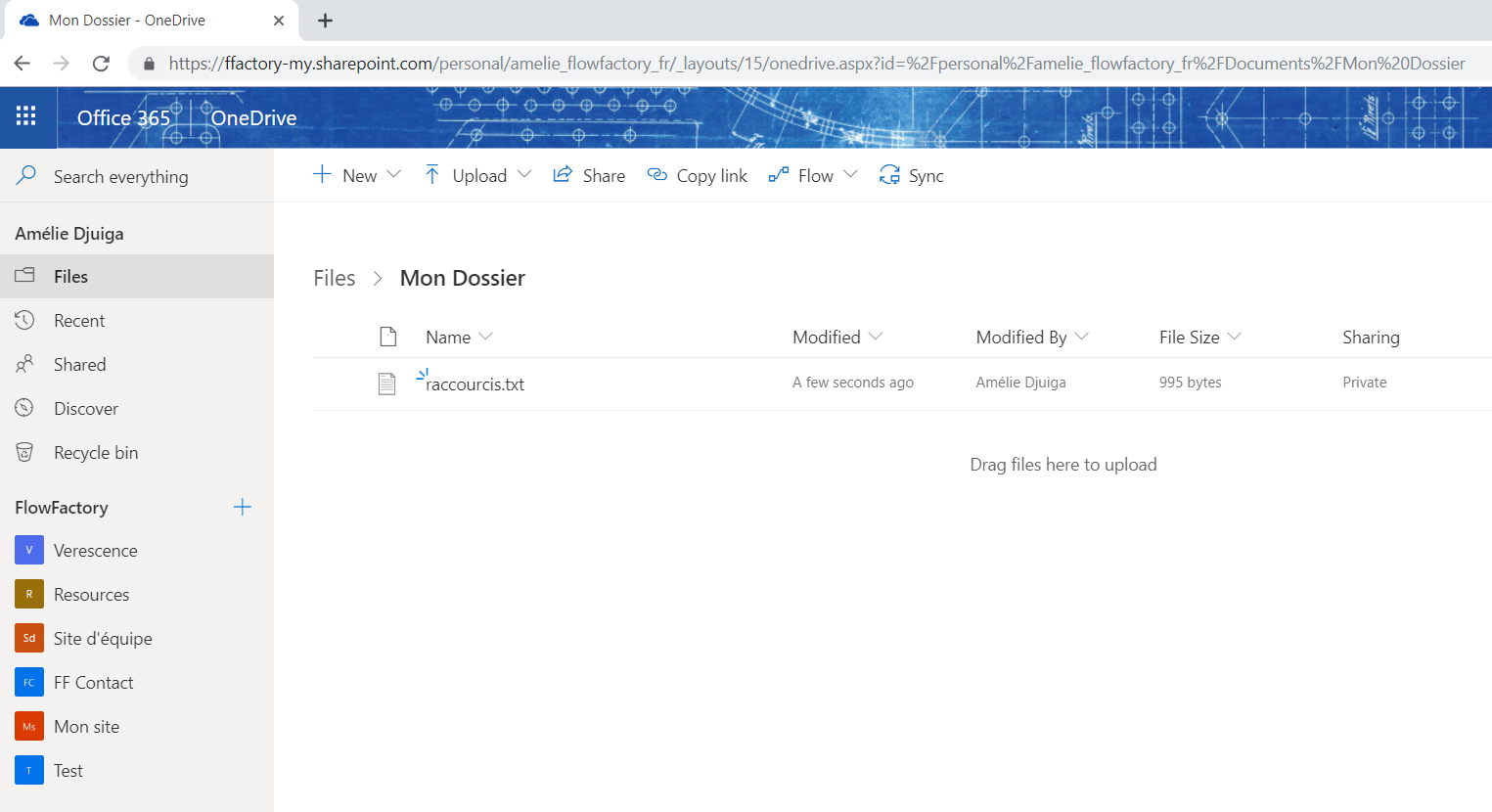1492x812 pixels.
Task: Open the Office 365 app launcher grid
Action: [26, 116]
